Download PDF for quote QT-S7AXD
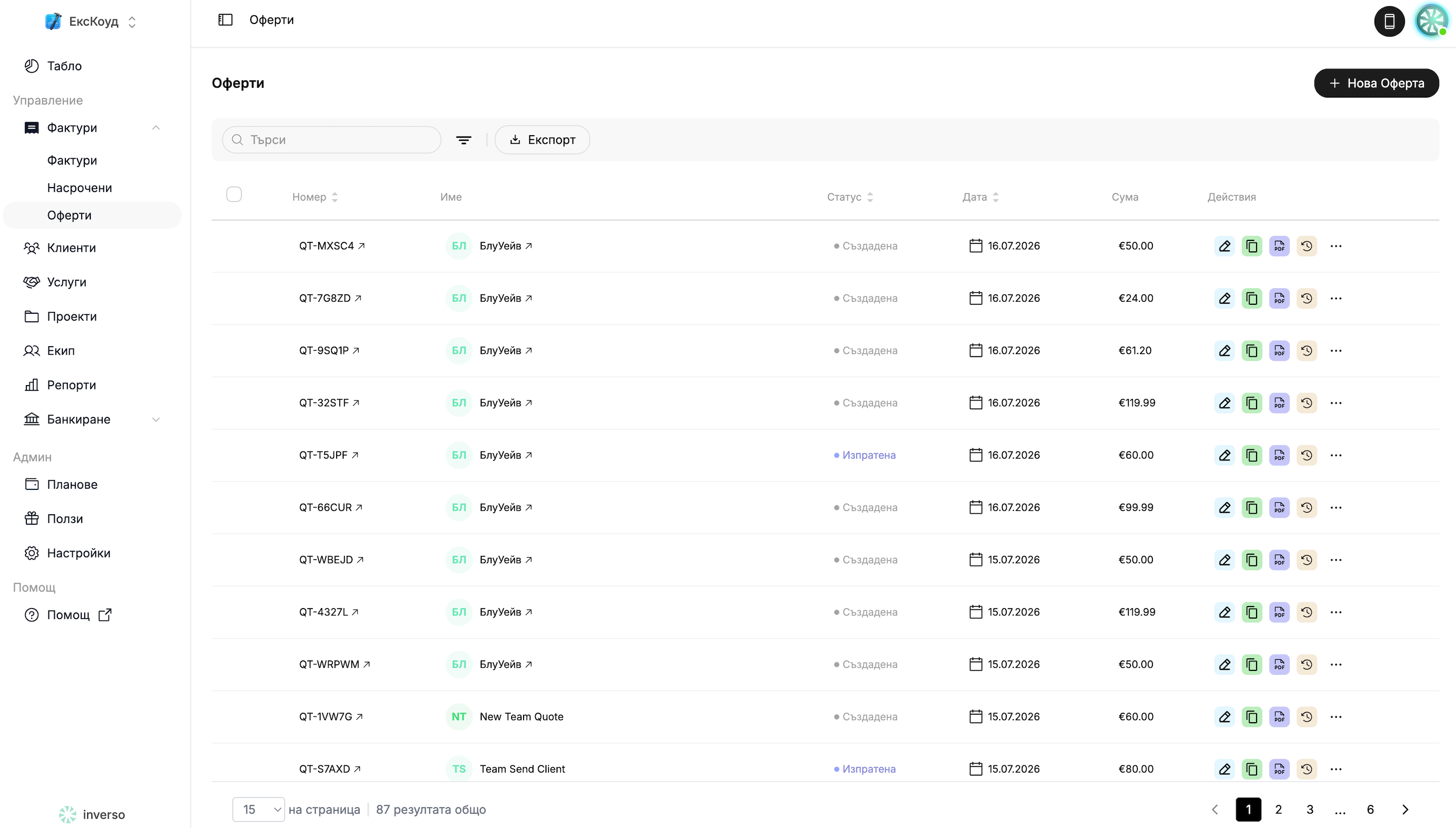1456x828 pixels. point(1278,770)
